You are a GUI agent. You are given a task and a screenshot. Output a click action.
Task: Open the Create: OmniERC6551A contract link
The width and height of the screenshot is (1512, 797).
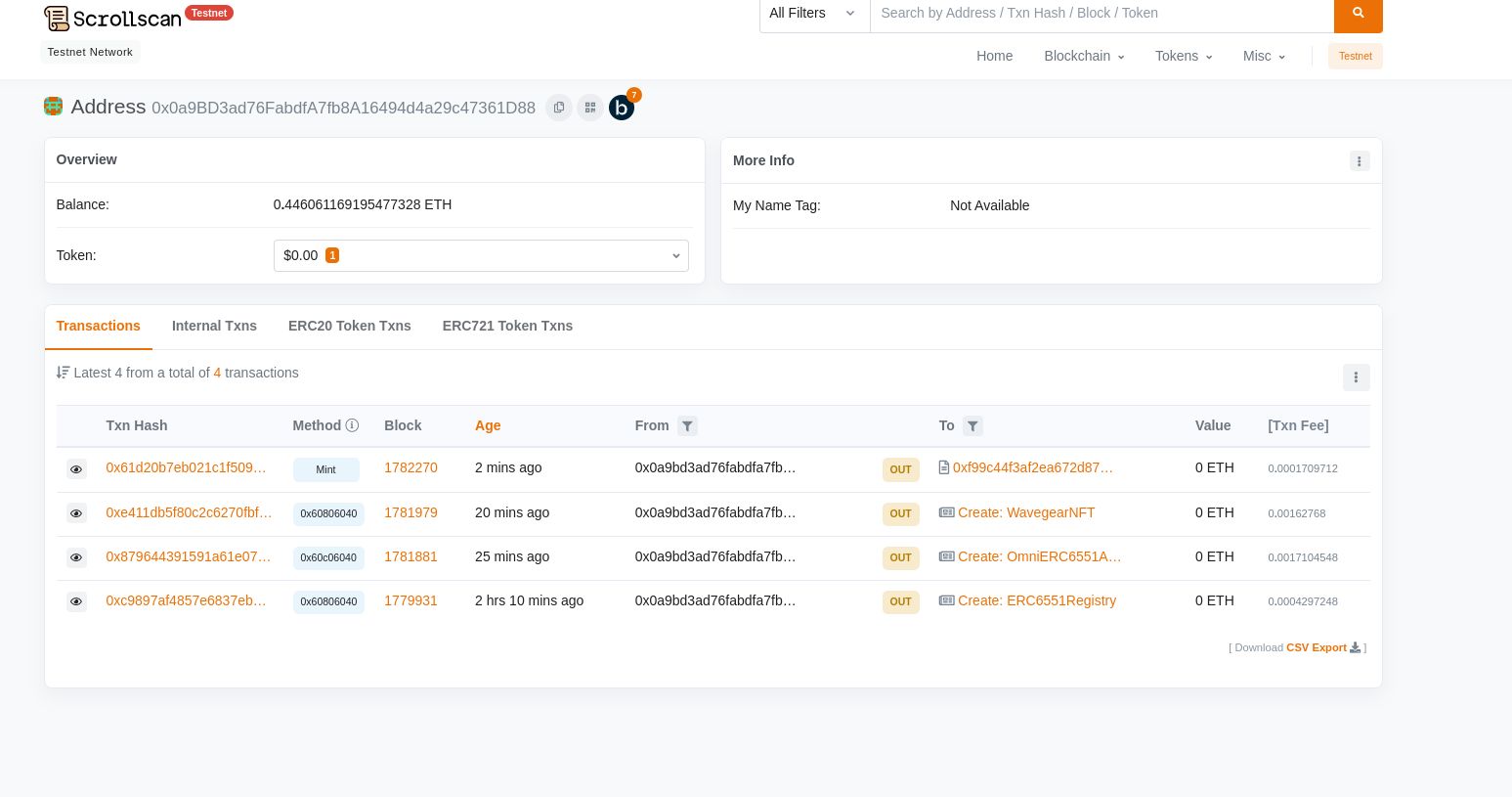click(1040, 556)
